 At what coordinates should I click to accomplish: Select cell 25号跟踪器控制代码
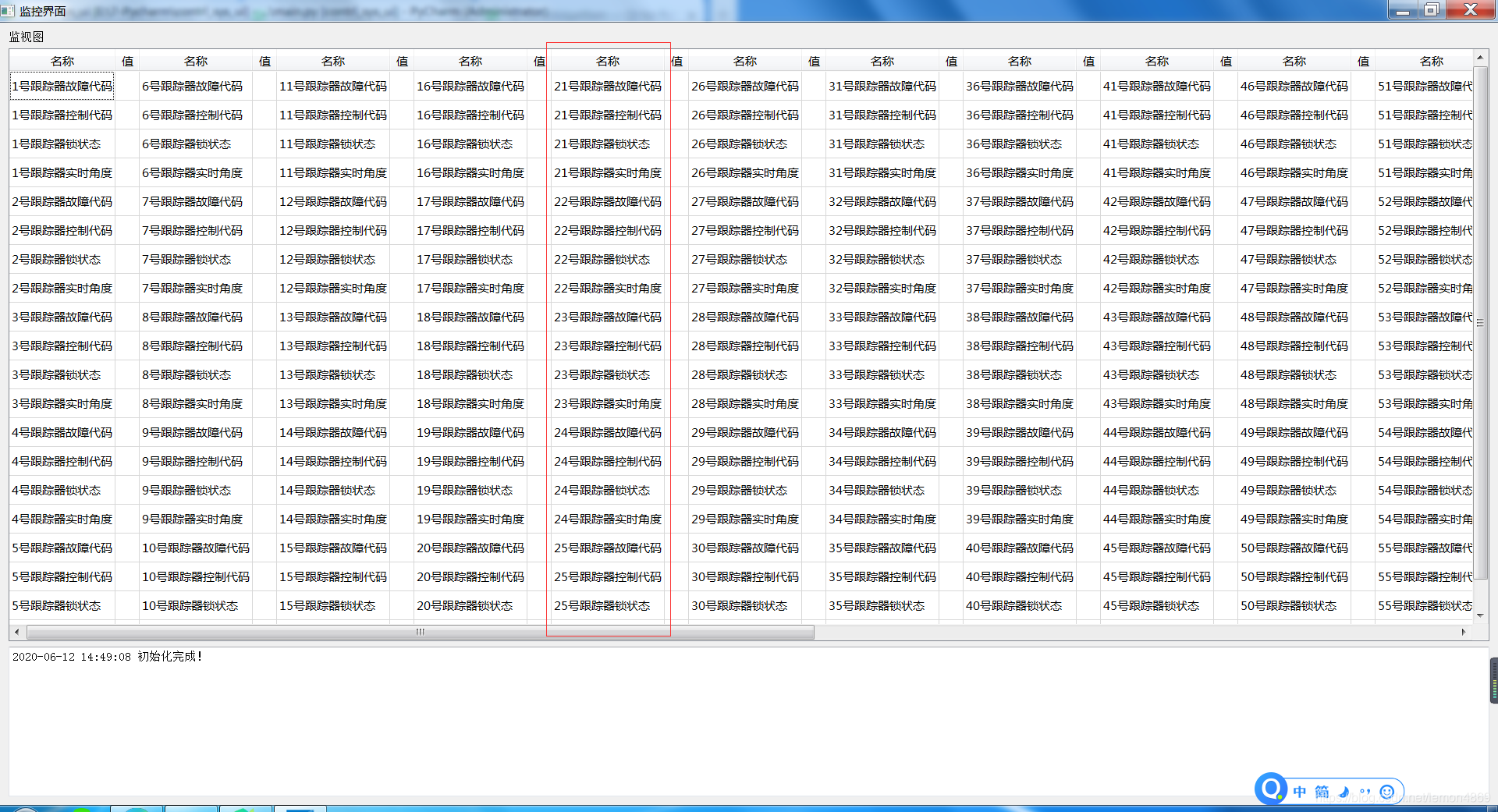pos(608,577)
